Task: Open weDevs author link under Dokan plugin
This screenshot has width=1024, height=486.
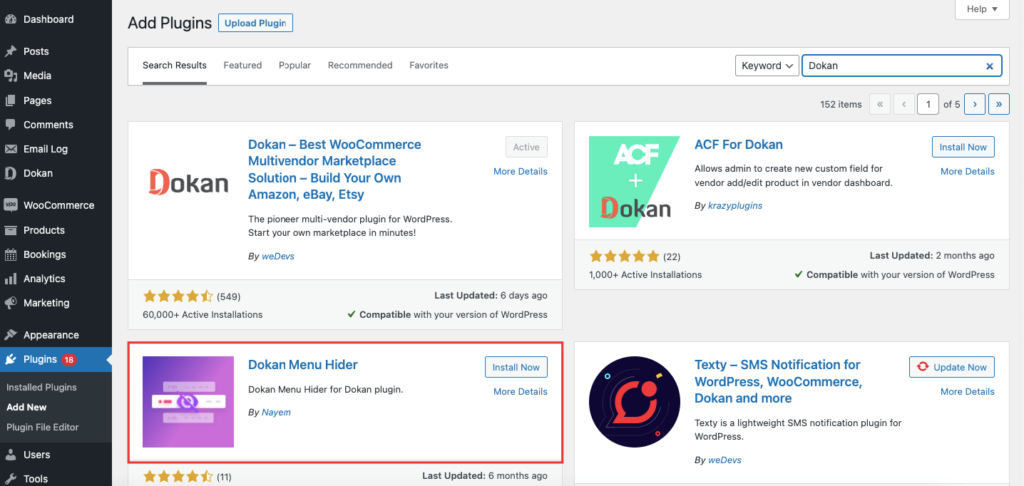Action: [278, 257]
